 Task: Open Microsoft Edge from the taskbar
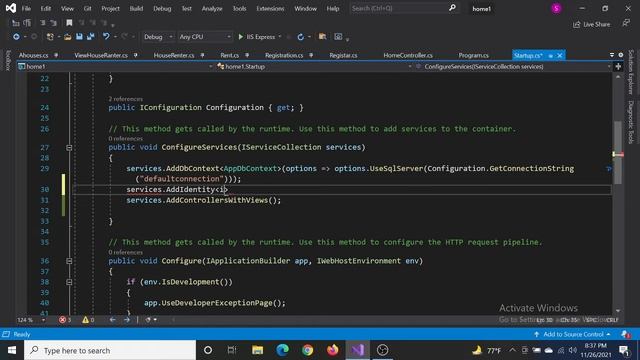(x=282, y=350)
